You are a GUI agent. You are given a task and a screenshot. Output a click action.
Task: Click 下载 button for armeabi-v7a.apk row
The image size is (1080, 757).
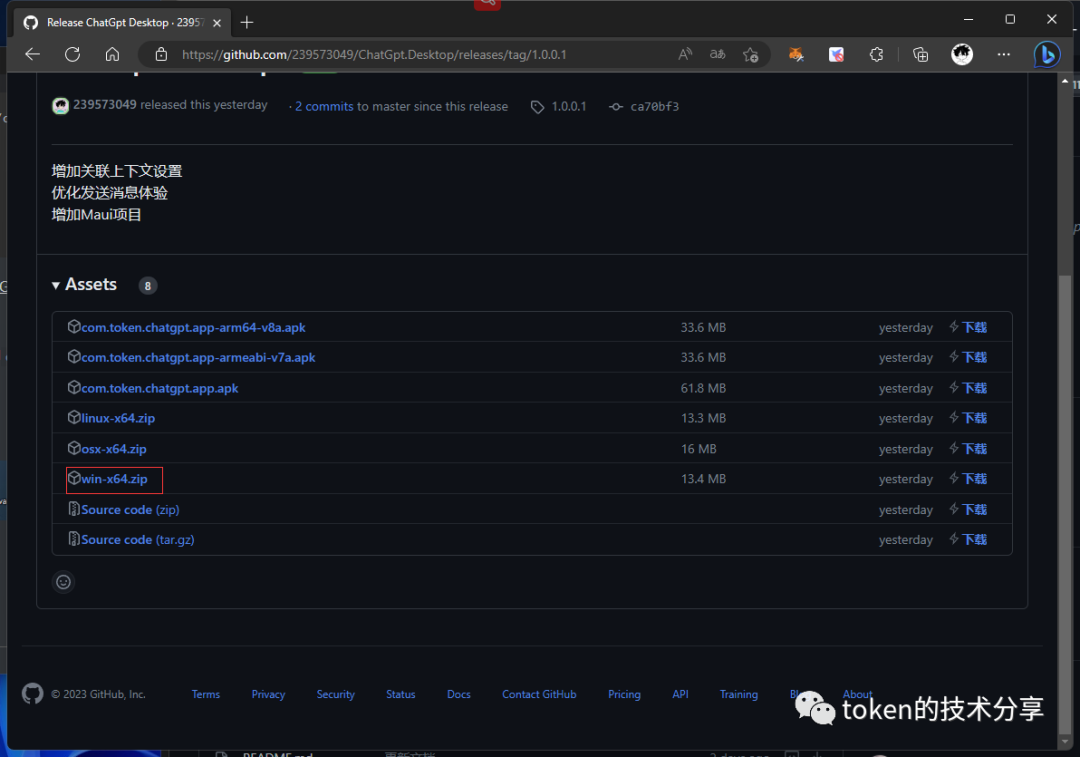pyautogui.click(x=968, y=357)
